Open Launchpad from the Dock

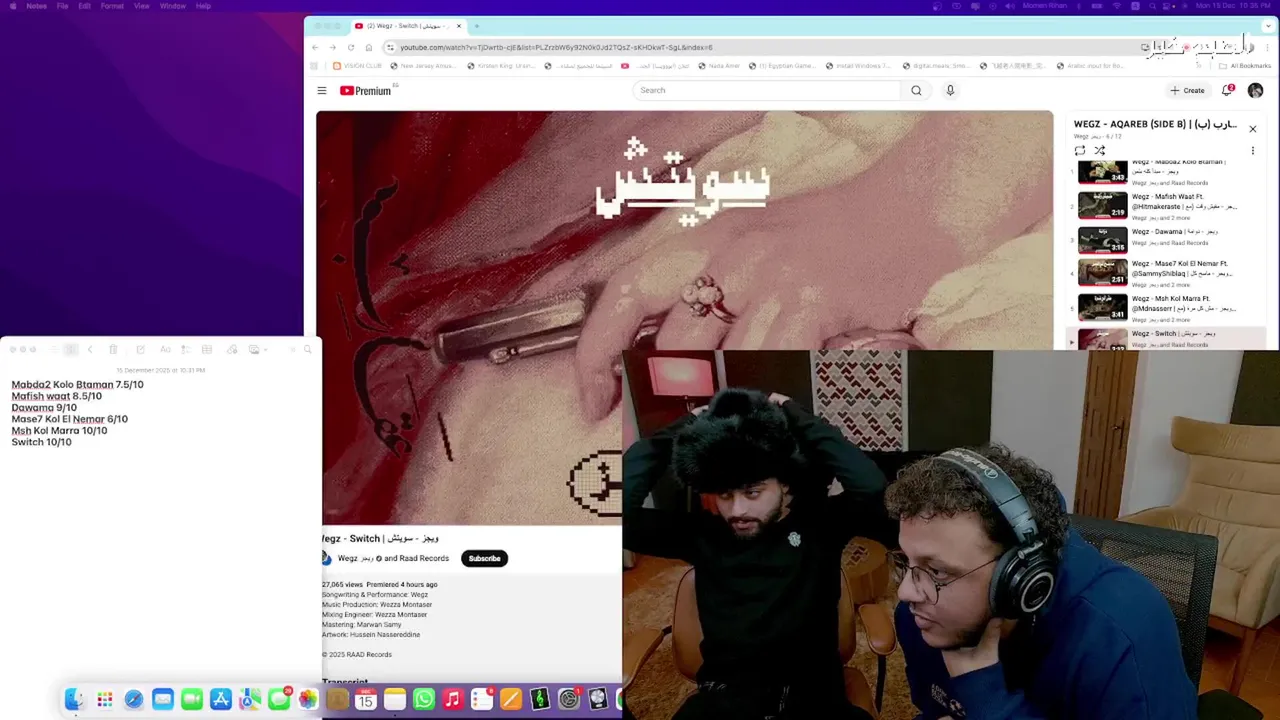tap(104, 699)
